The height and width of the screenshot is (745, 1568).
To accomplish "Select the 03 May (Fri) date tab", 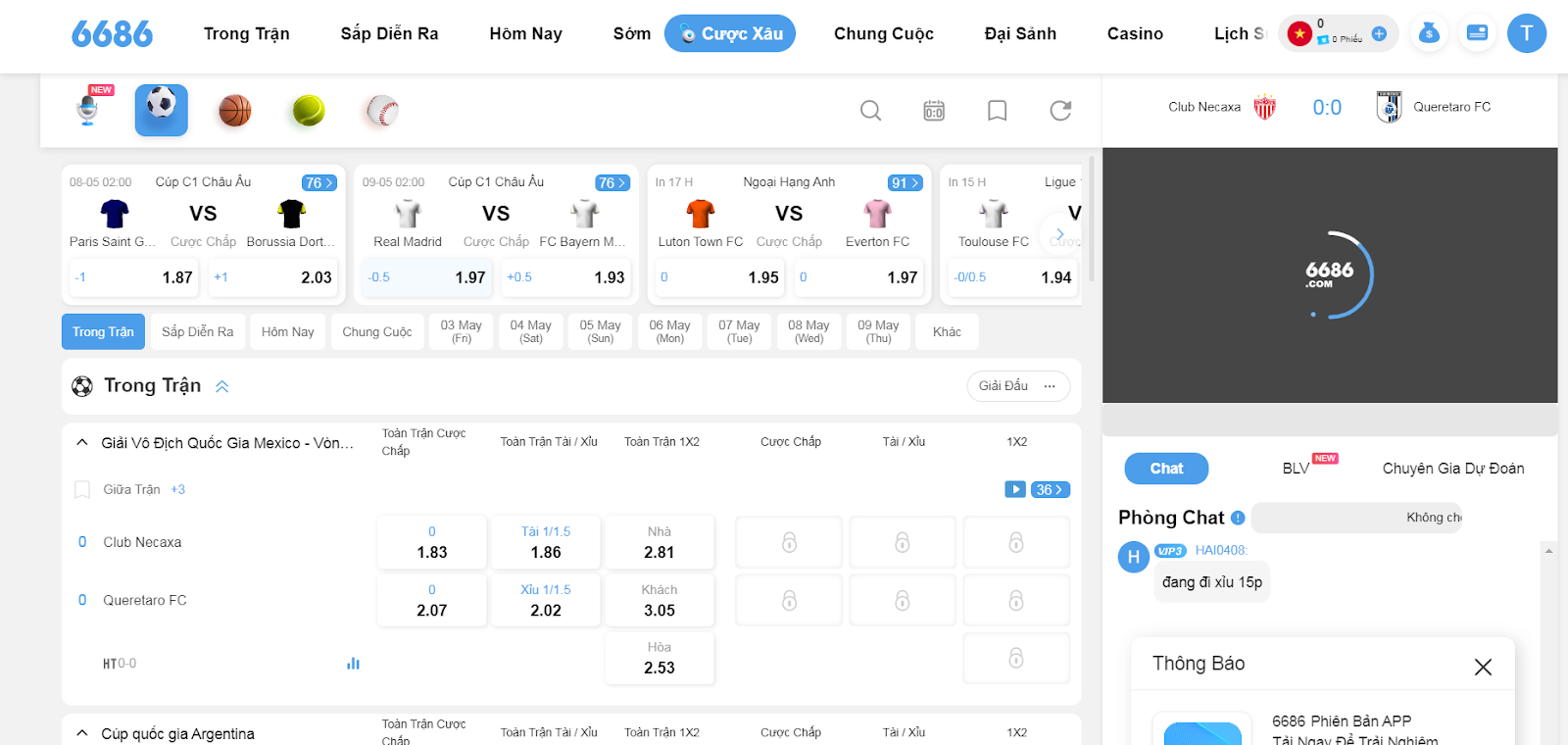I will pos(461,331).
